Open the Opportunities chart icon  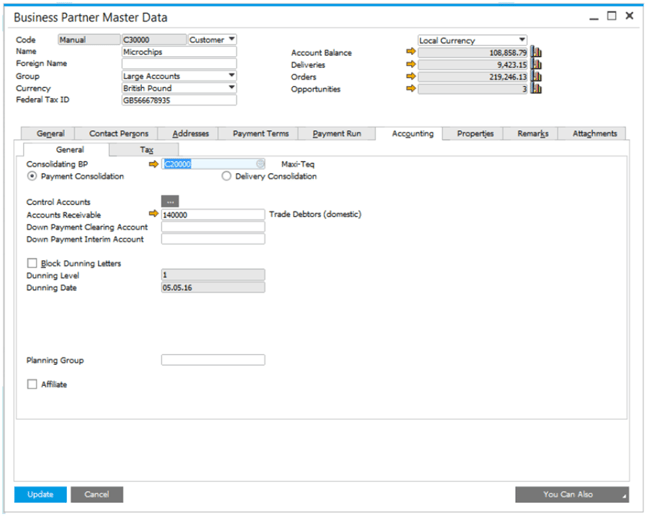[x=536, y=89]
